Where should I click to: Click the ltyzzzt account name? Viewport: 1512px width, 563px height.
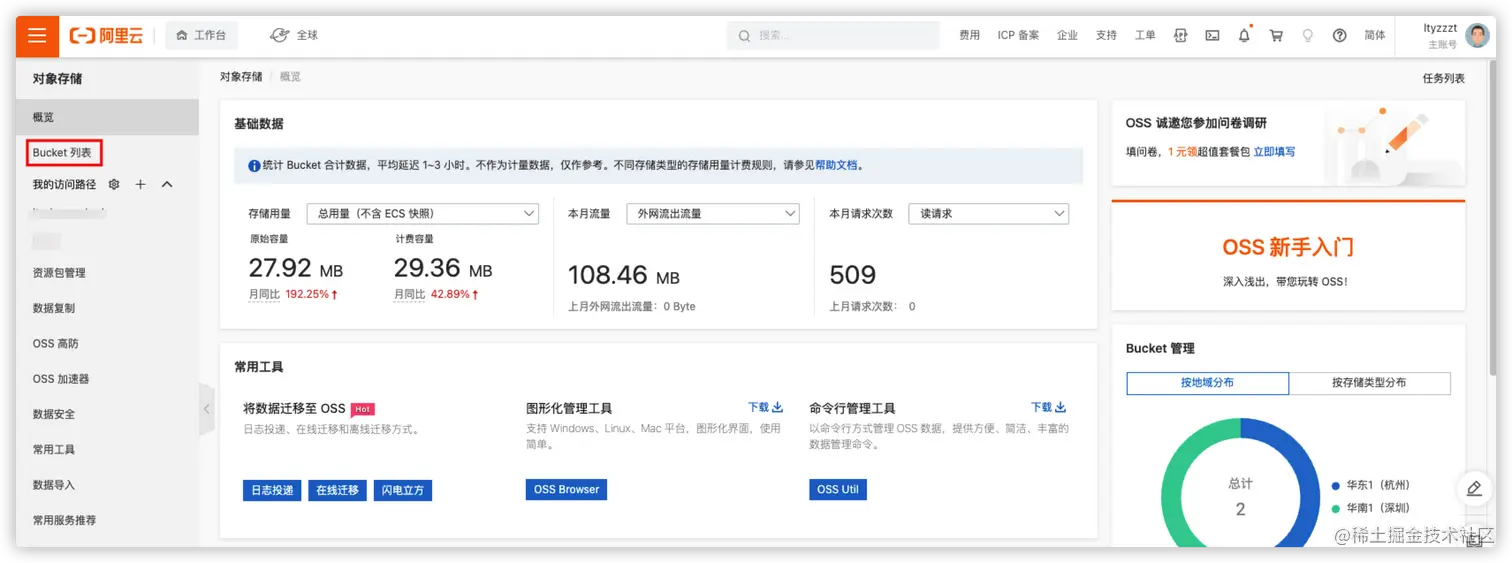tap(1440, 29)
